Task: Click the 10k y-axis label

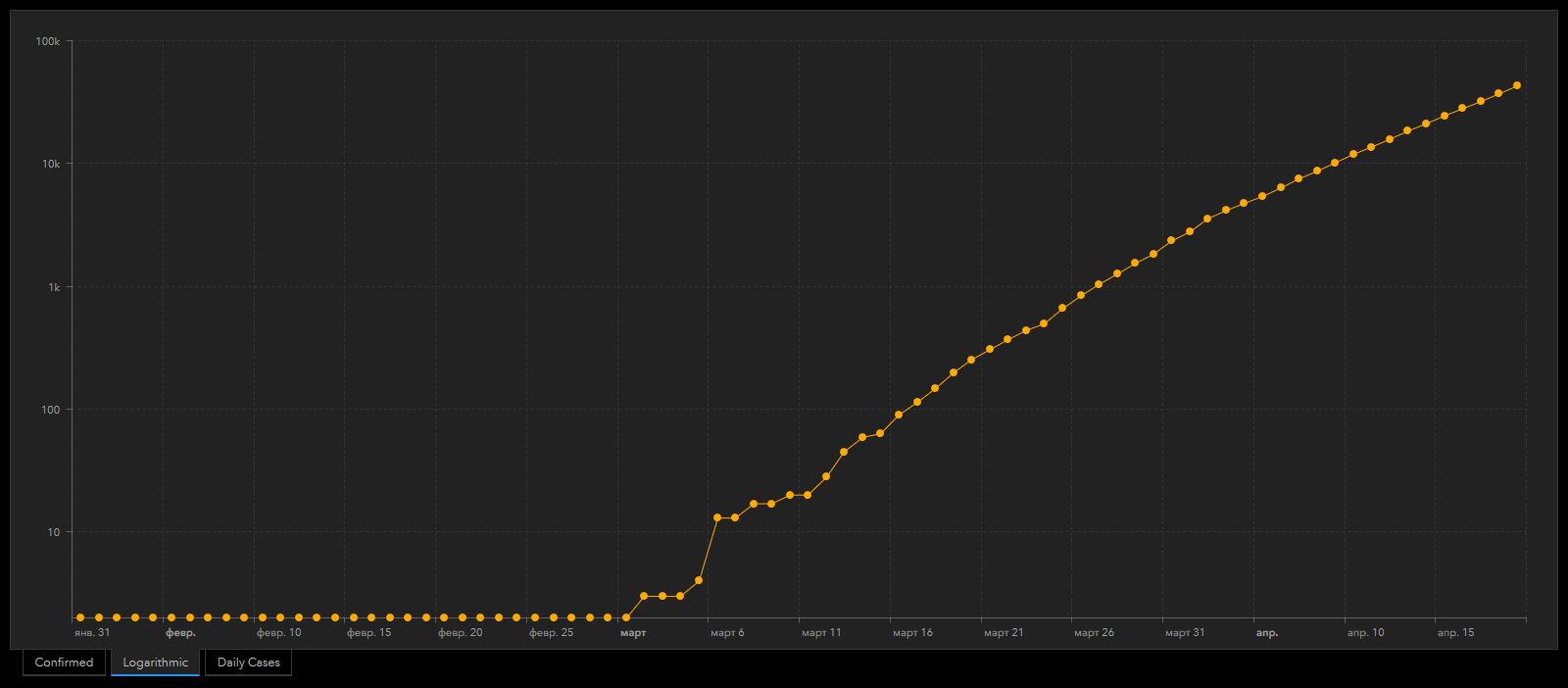Action: (x=51, y=164)
